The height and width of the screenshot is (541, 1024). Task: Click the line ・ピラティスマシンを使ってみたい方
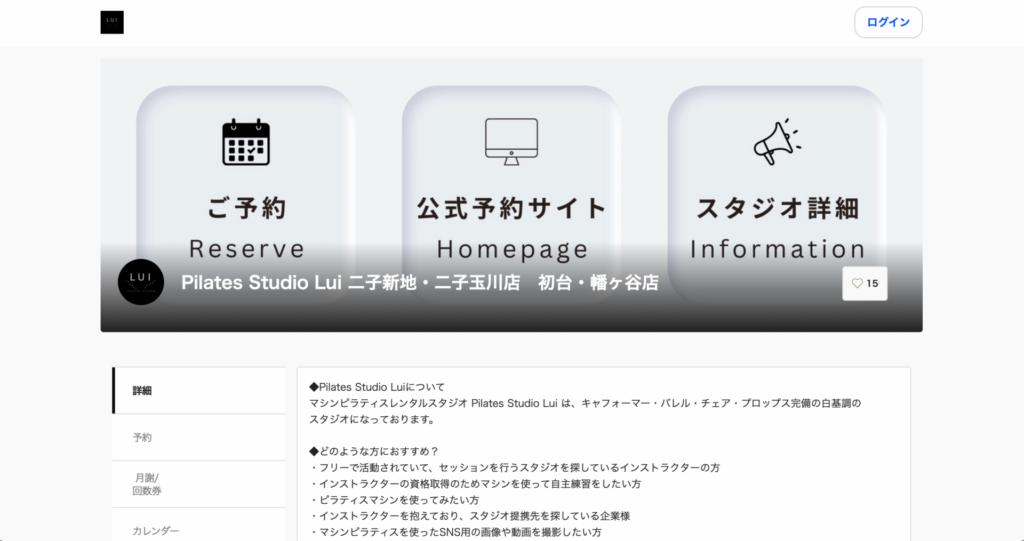(x=394, y=500)
